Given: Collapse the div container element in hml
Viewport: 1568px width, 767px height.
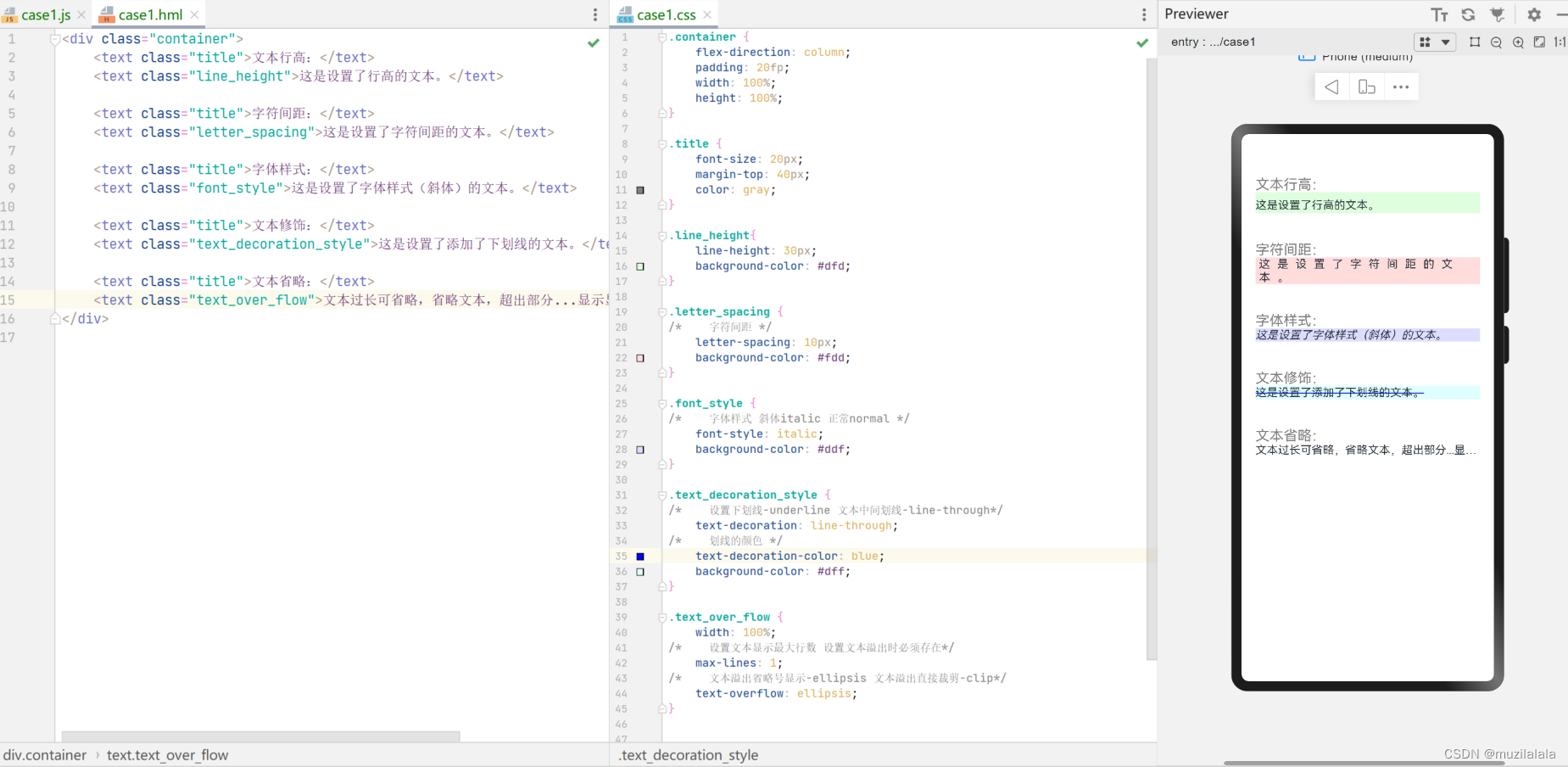Looking at the screenshot, I should [55, 39].
